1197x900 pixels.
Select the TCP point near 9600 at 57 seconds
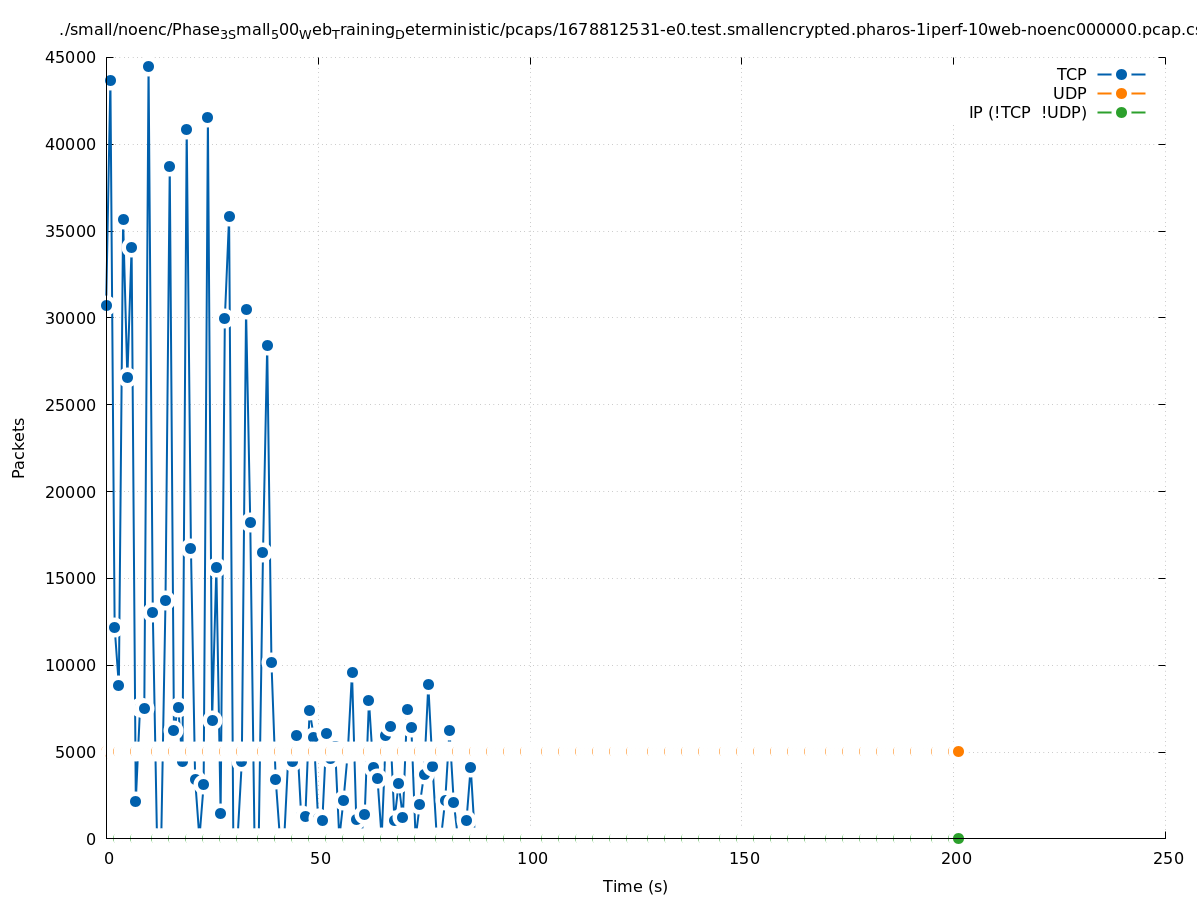[352, 672]
